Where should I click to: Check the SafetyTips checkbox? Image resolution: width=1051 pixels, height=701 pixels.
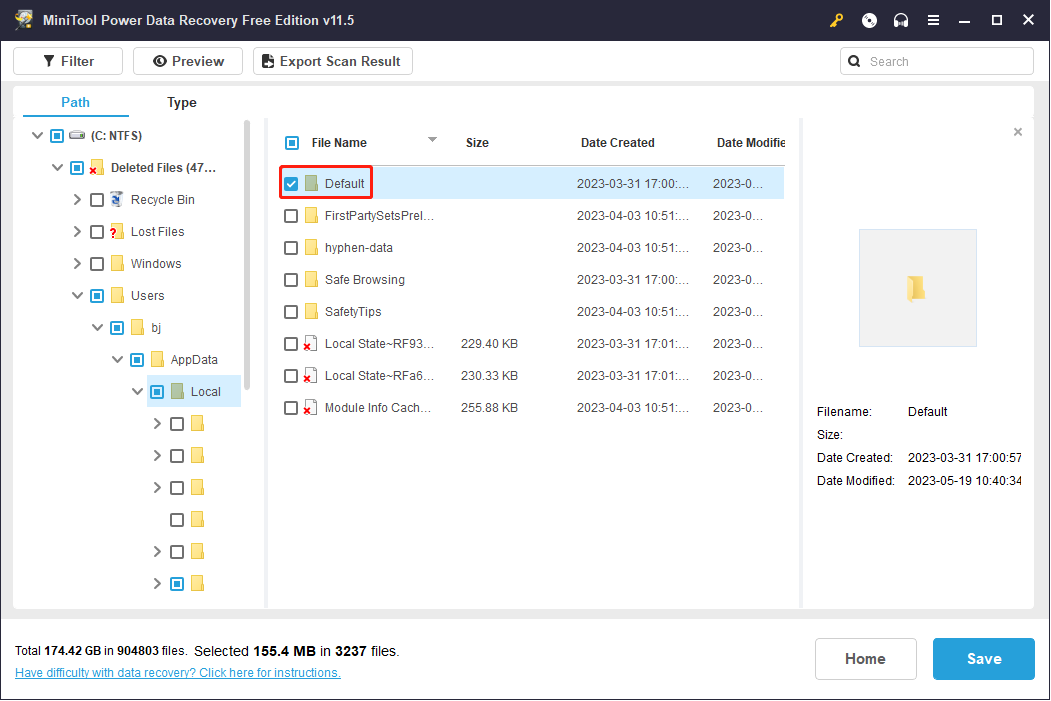(291, 312)
